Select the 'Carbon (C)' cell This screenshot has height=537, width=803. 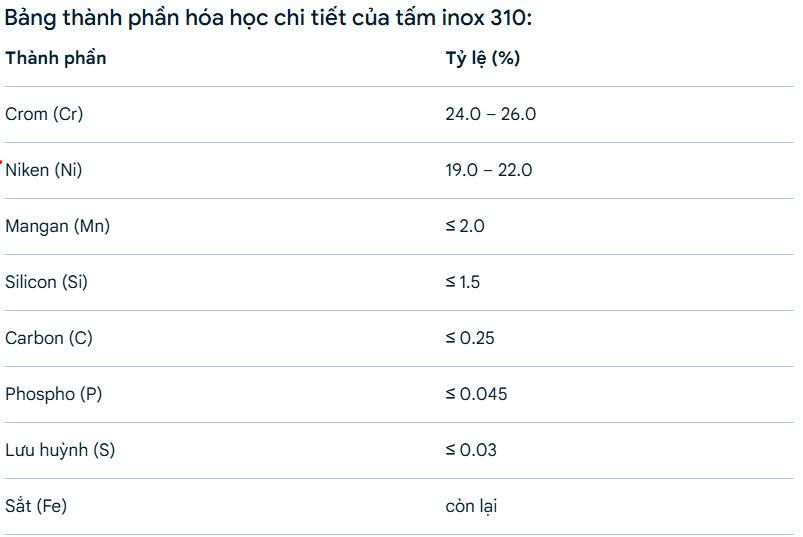coord(49,338)
